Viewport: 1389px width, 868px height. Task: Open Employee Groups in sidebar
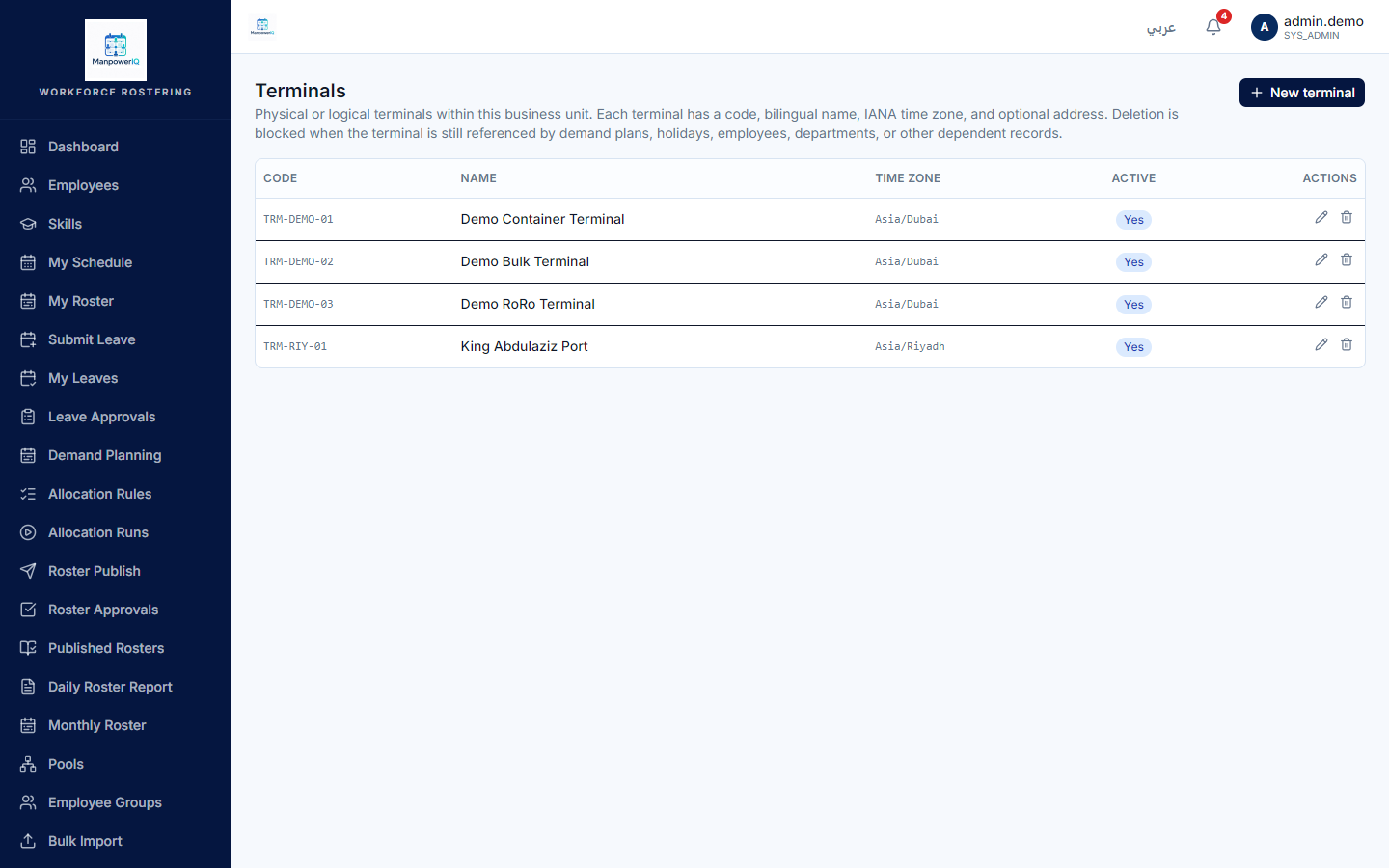tap(116, 802)
